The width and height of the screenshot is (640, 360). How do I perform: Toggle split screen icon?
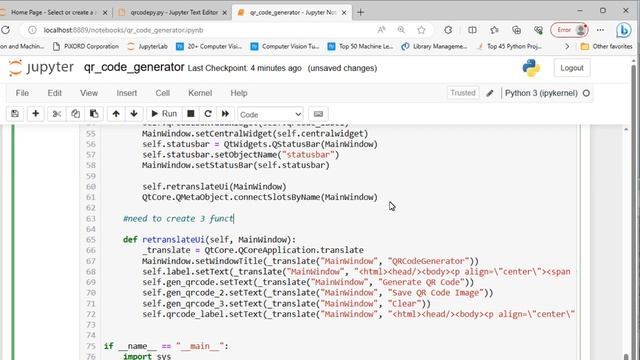[x=472, y=30]
